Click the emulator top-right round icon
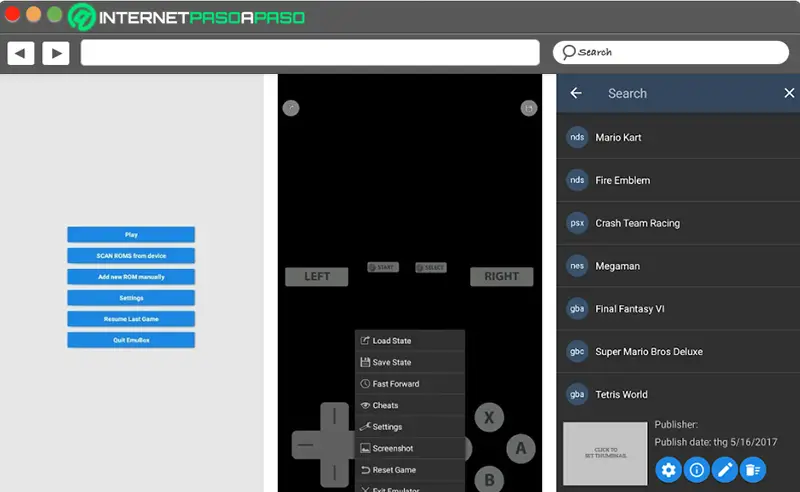This screenshot has height=492, width=800. pyautogui.click(x=529, y=108)
